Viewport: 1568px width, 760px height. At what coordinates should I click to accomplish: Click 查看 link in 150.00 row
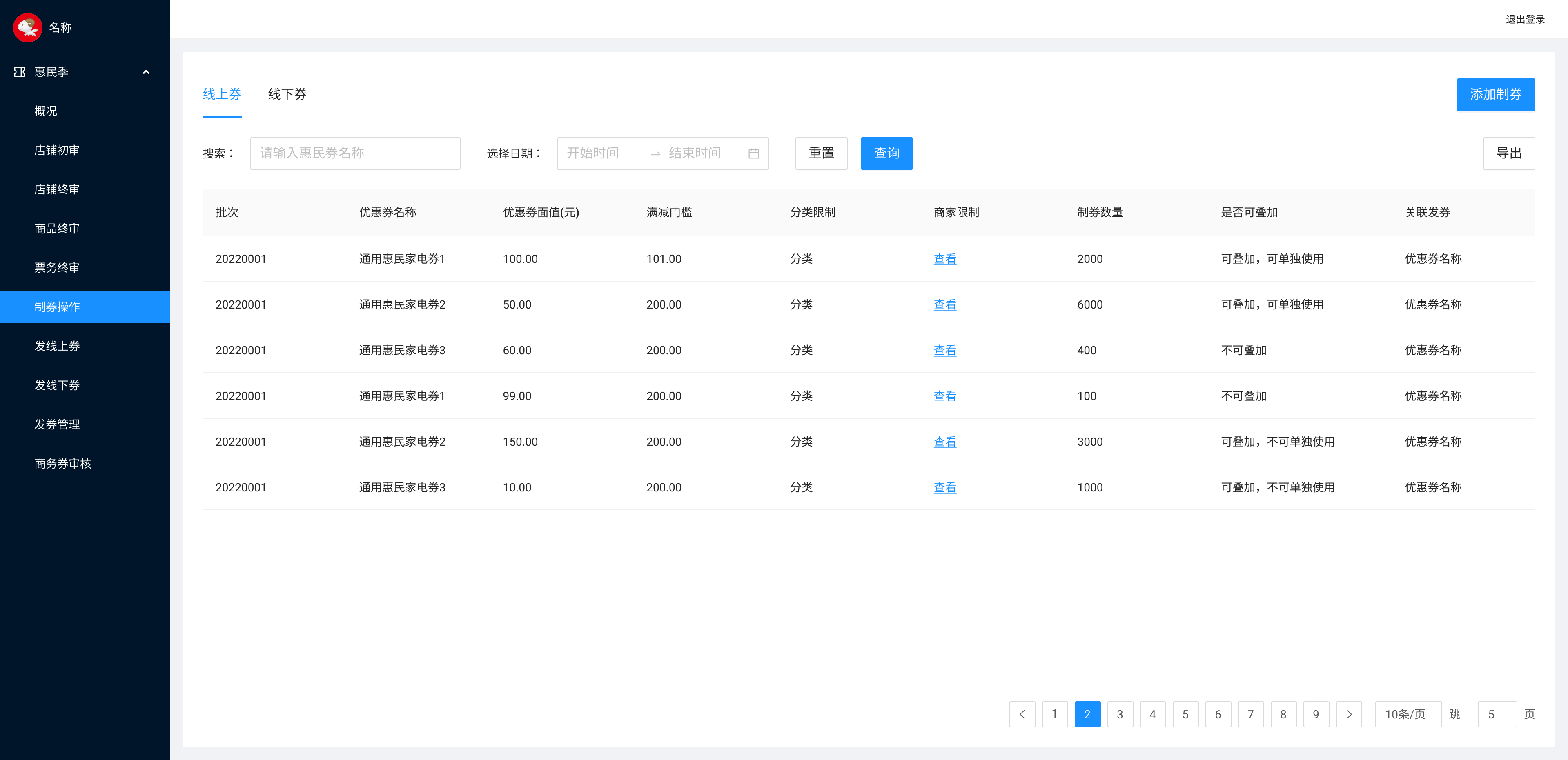pyautogui.click(x=945, y=442)
